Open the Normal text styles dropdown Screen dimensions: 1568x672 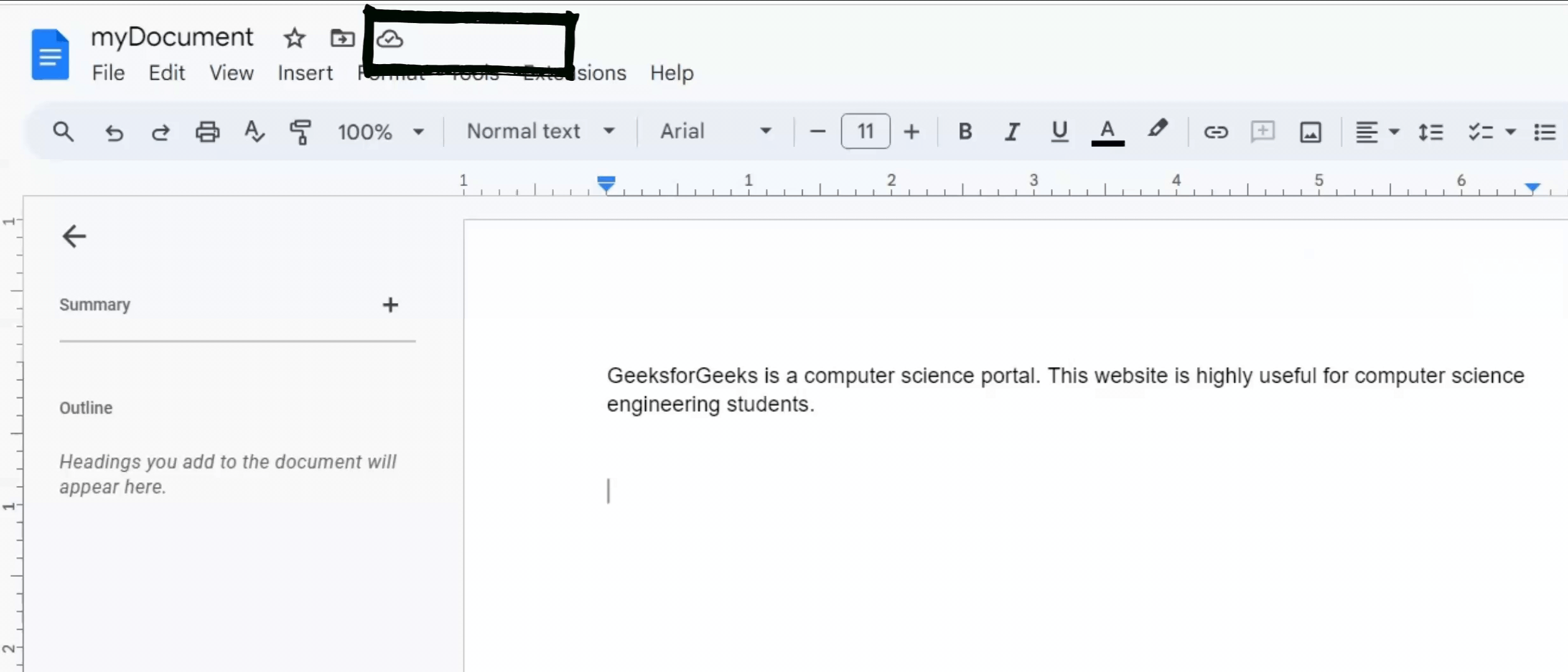coord(540,132)
